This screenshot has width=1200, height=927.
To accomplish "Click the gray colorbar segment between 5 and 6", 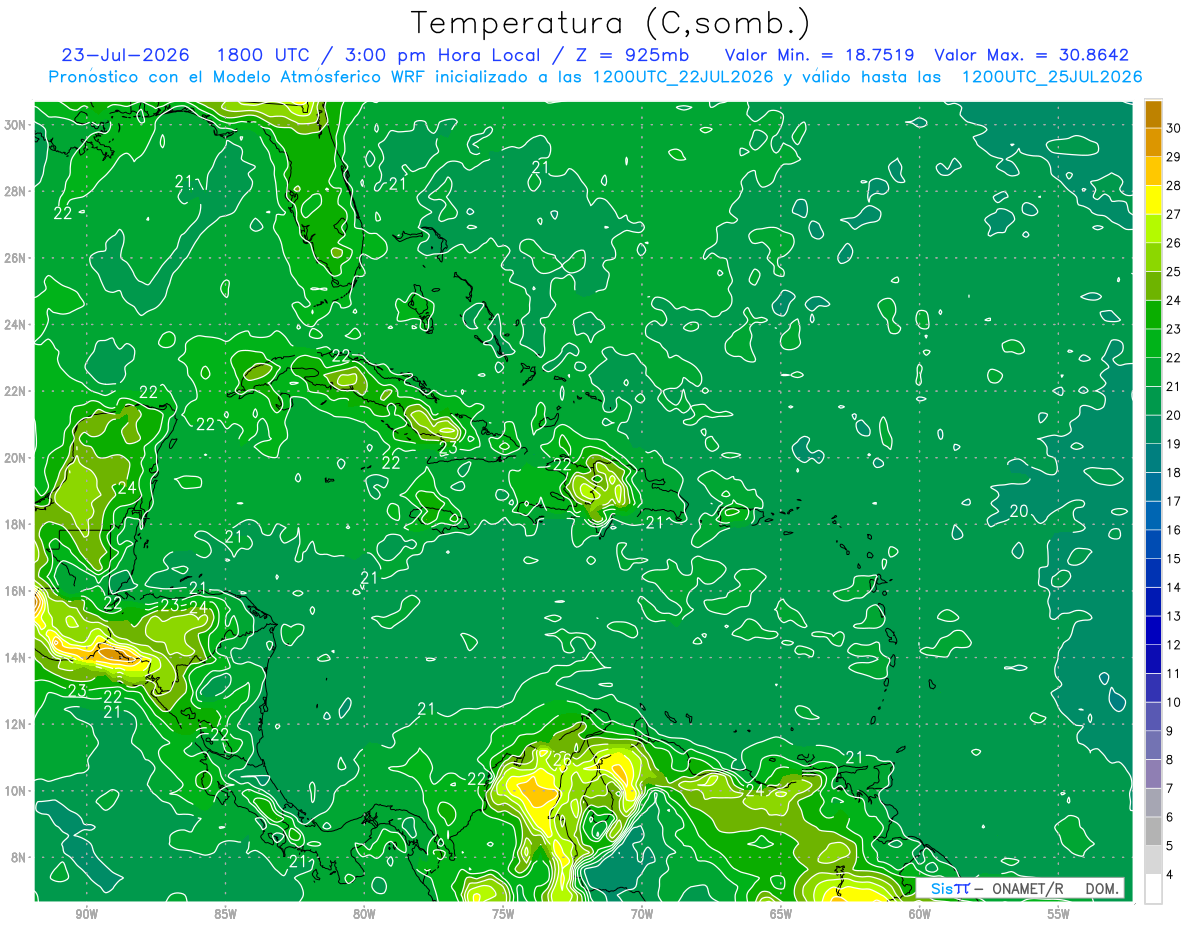I will point(1153,831).
